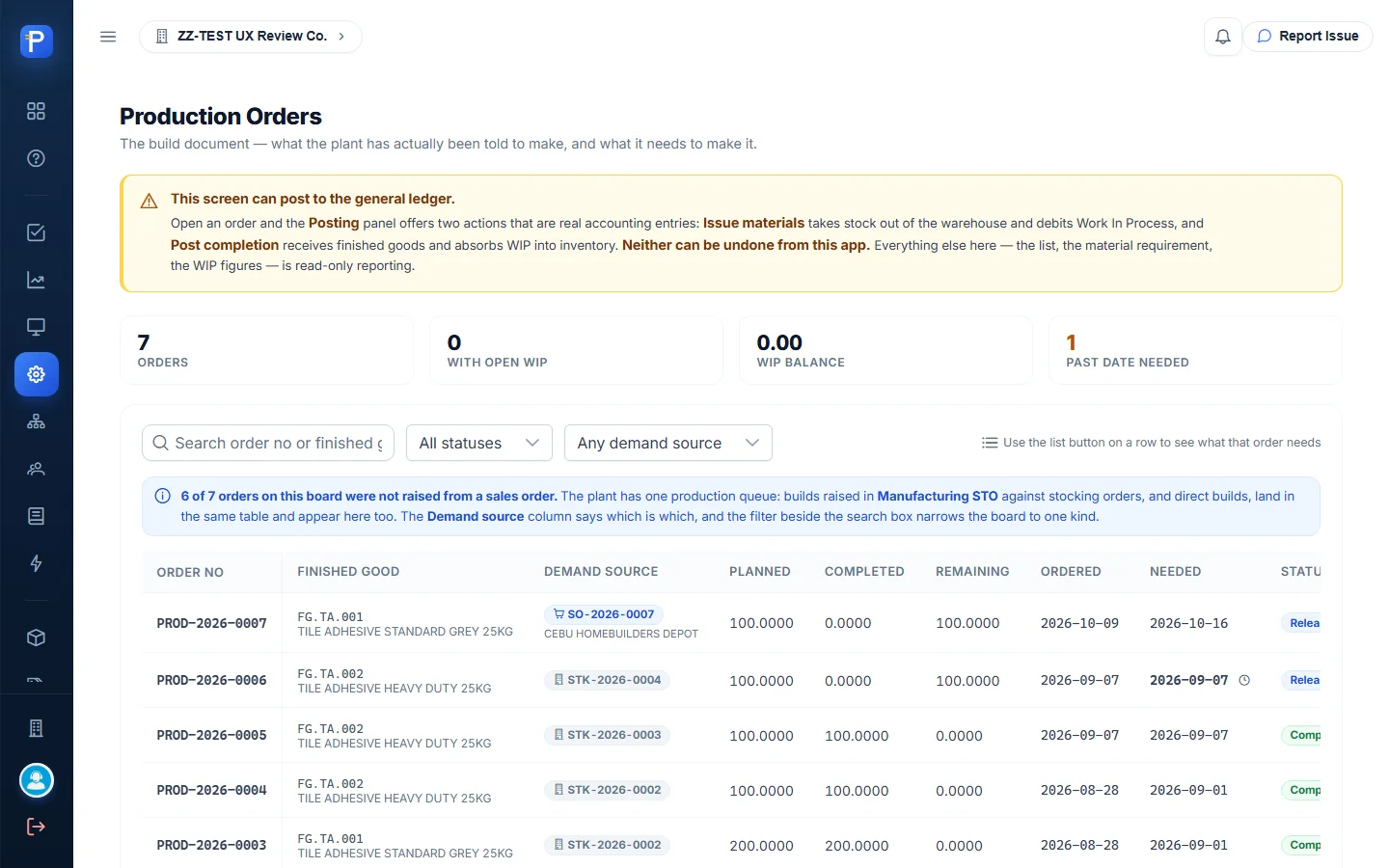Viewport: 1389px width, 868px height.
Task: Click the 7 Orders summary card
Action: (266, 350)
